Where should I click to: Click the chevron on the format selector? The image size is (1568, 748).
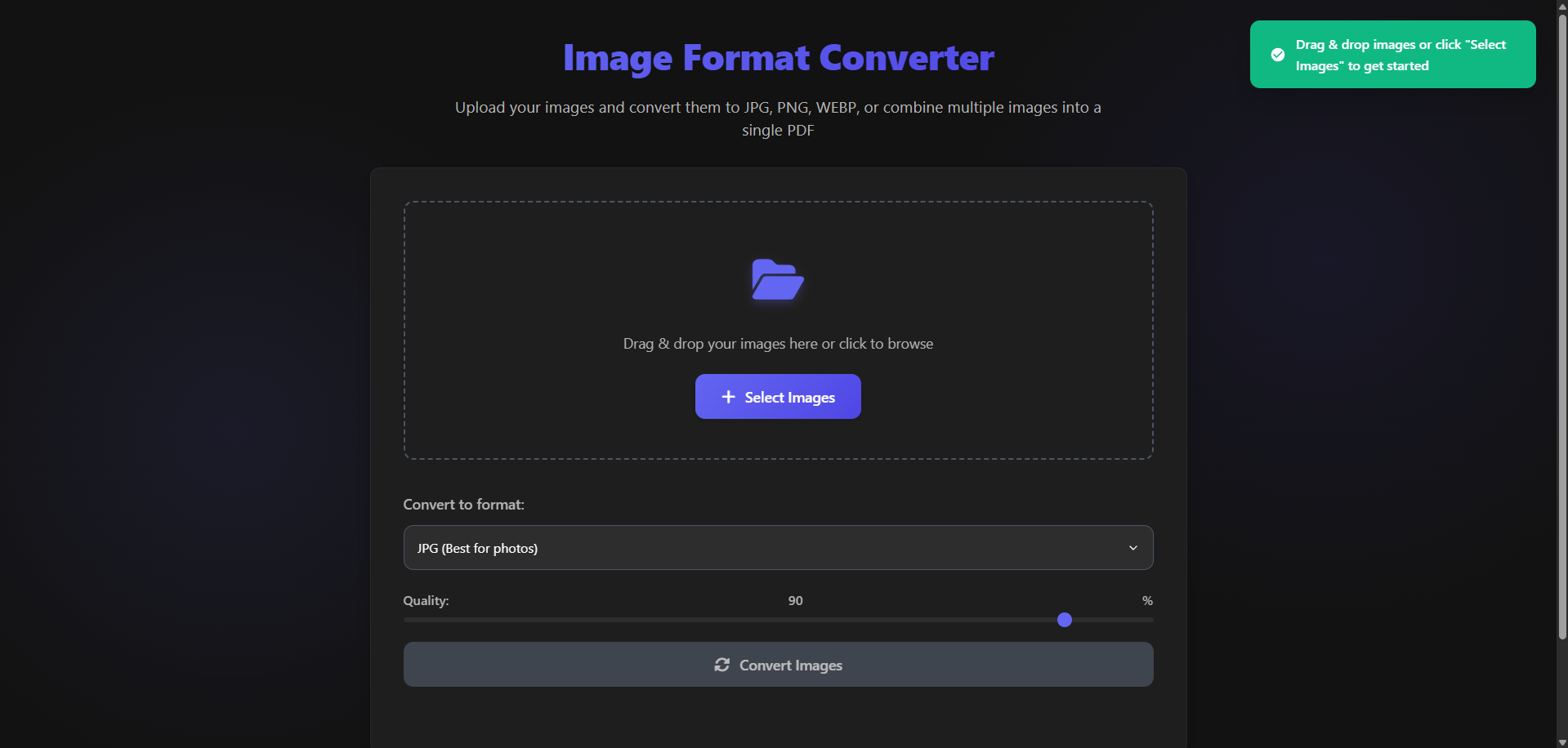(1133, 547)
